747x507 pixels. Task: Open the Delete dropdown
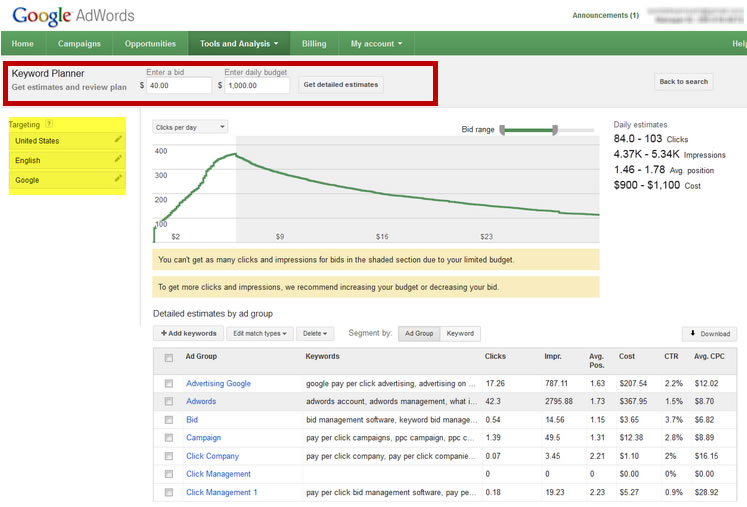315,334
